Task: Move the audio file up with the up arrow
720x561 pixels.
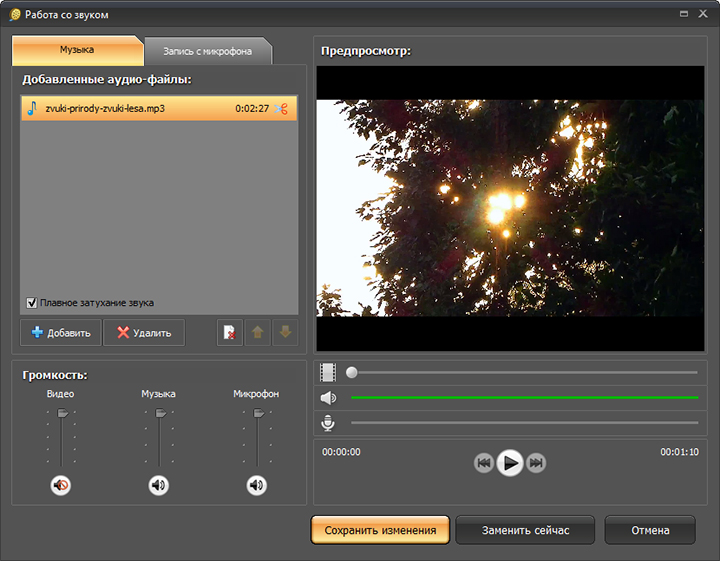Action: pos(258,332)
